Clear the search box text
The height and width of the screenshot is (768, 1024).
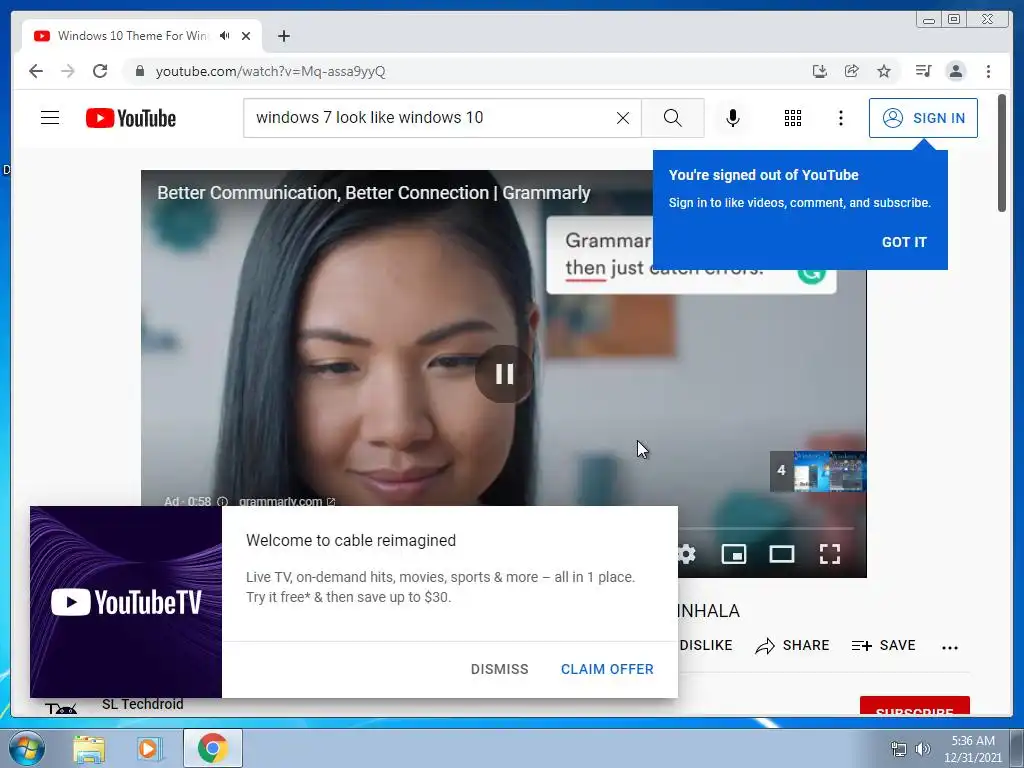coord(622,118)
